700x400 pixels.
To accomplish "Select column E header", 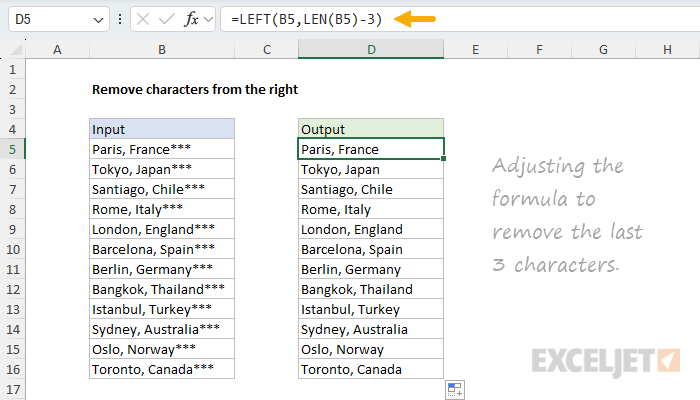I will click(475, 49).
